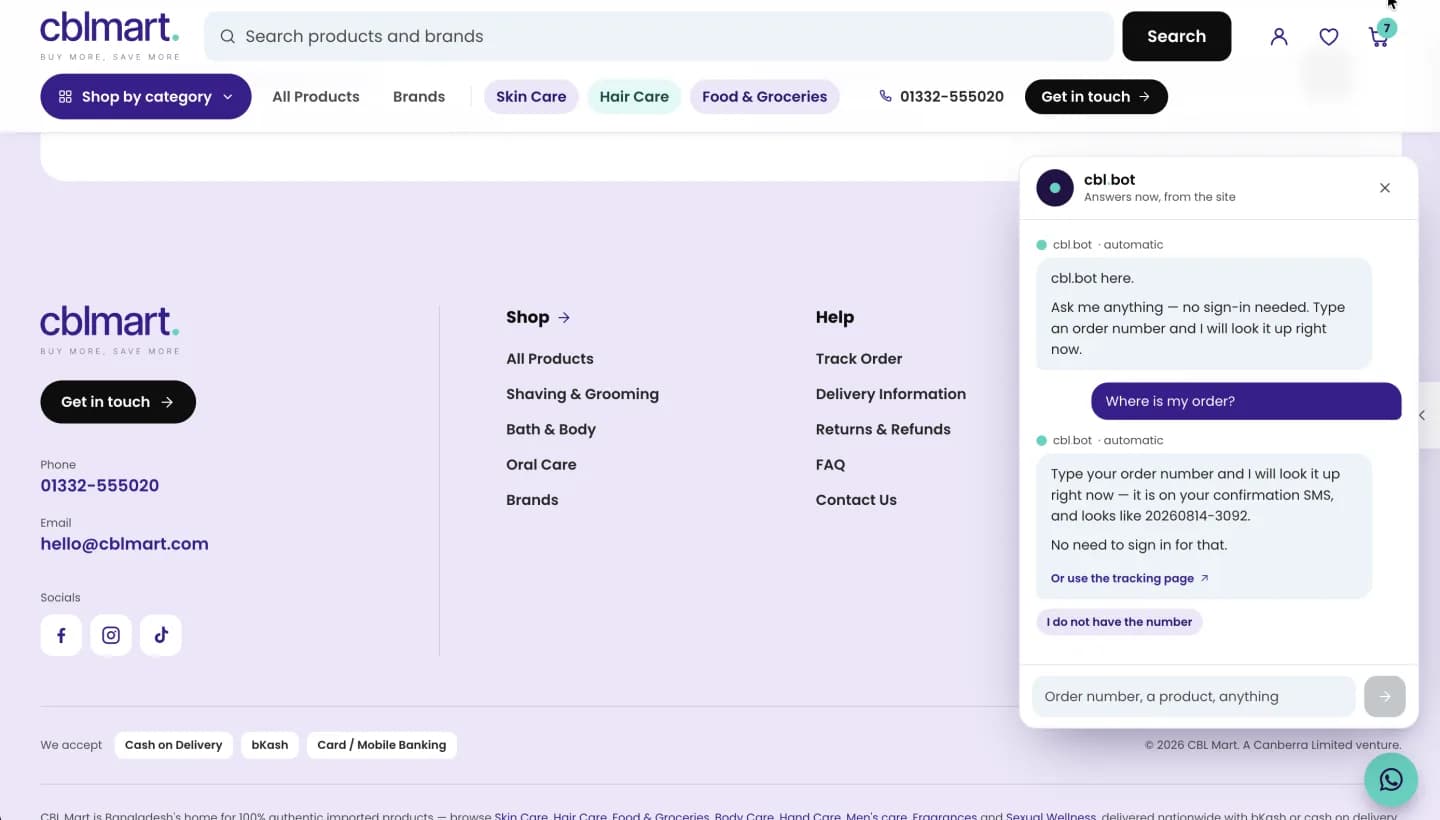The height and width of the screenshot is (820, 1440).
Task: Click the hello@cblmart.com email link
Action: [x=125, y=544]
